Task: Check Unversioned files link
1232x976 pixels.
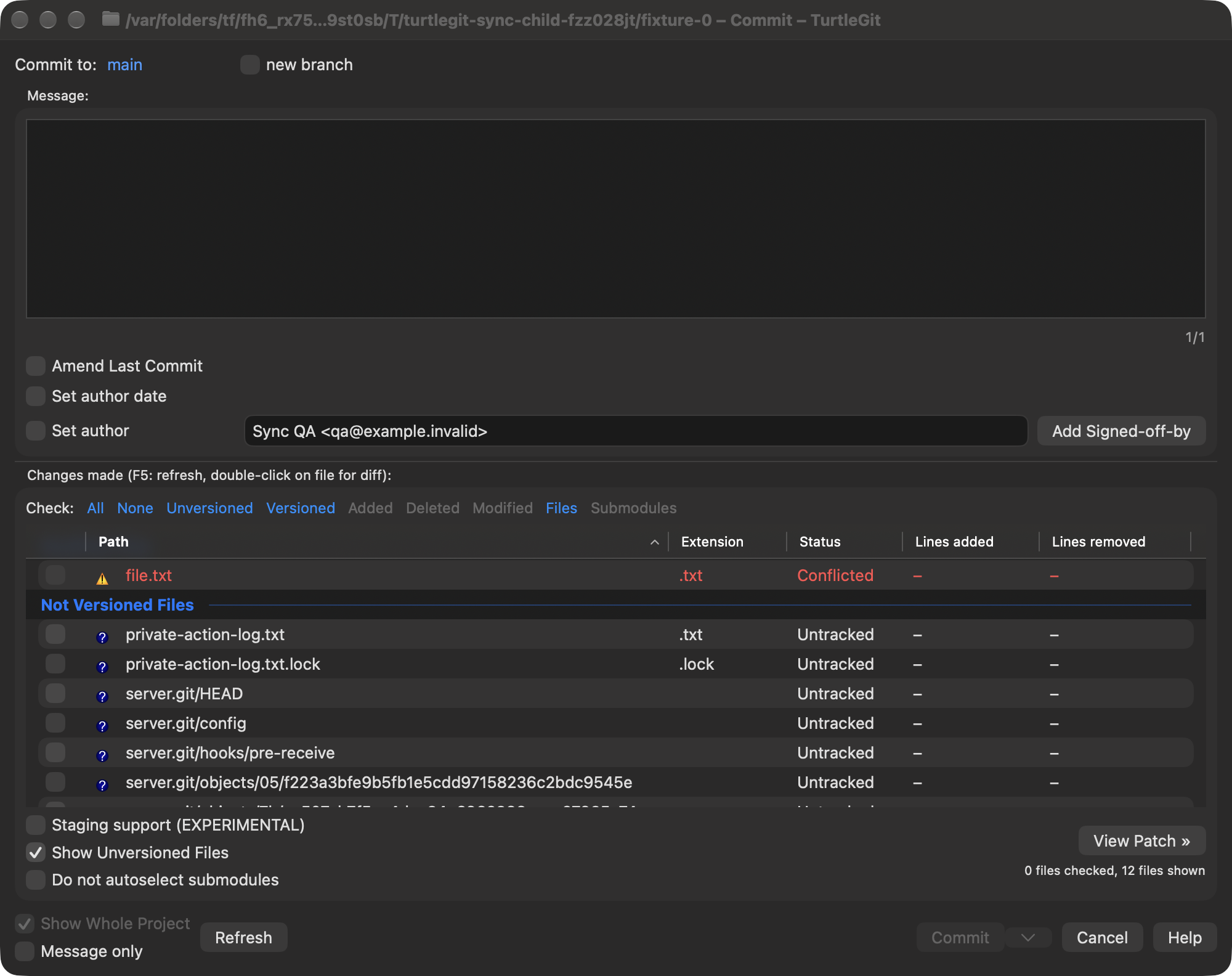Action: coord(209,508)
